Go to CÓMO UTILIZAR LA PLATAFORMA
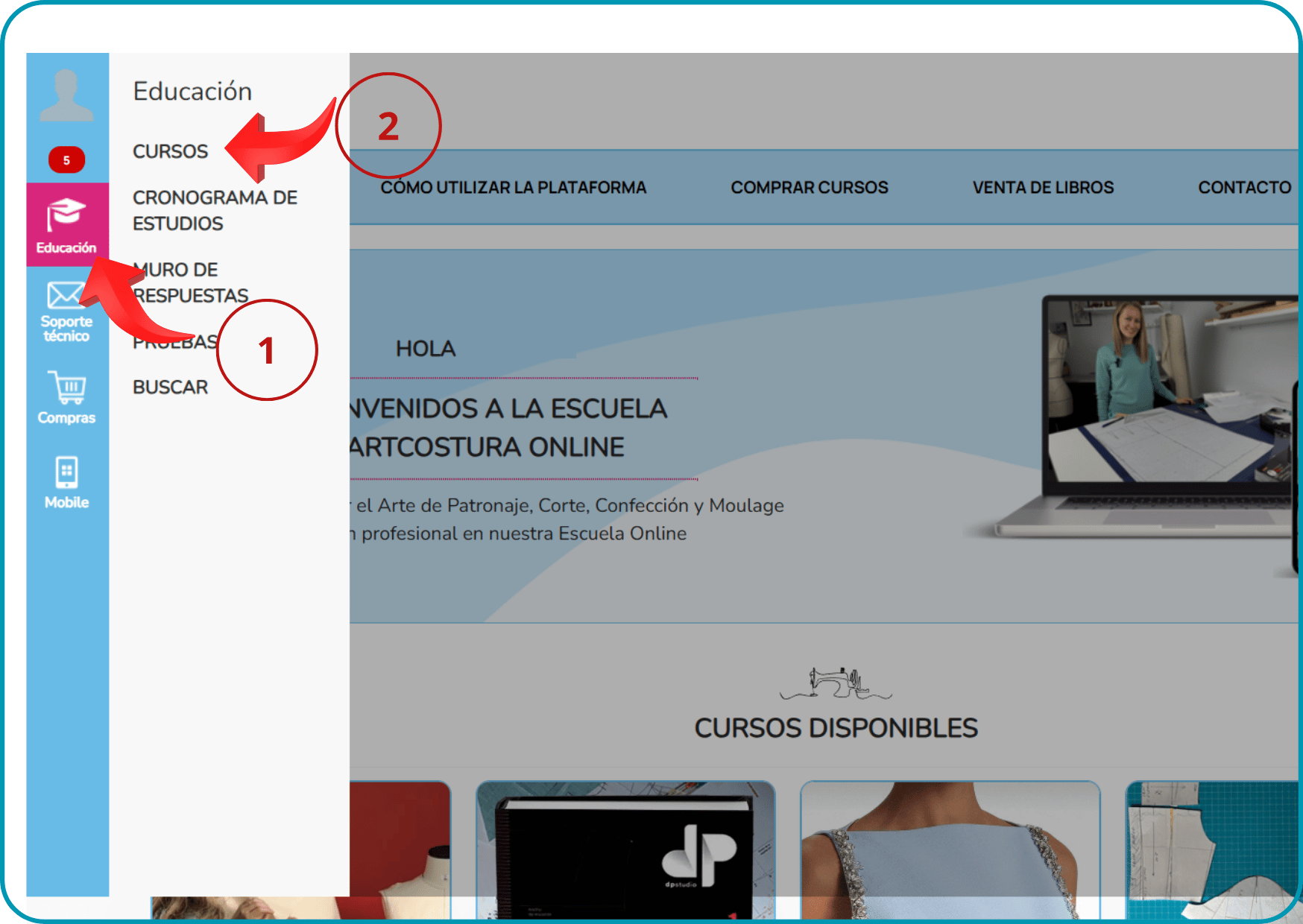The image size is (1303, 924). (x=514, y=187)
